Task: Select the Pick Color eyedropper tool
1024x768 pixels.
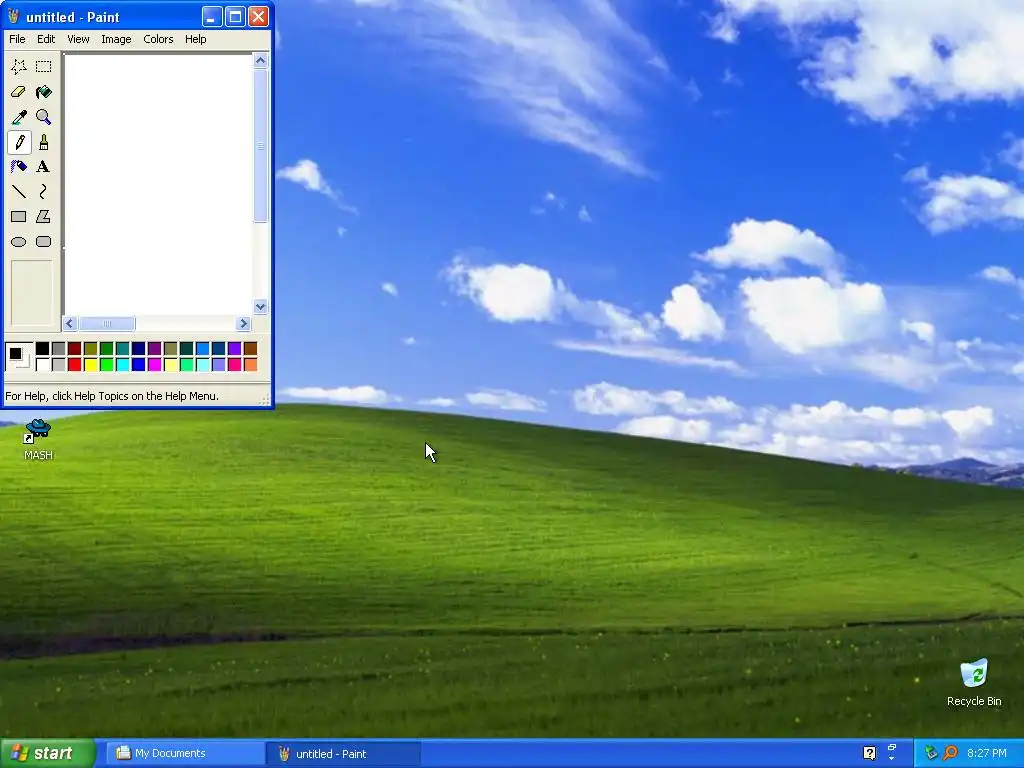Action: click(x=19, y=117)
